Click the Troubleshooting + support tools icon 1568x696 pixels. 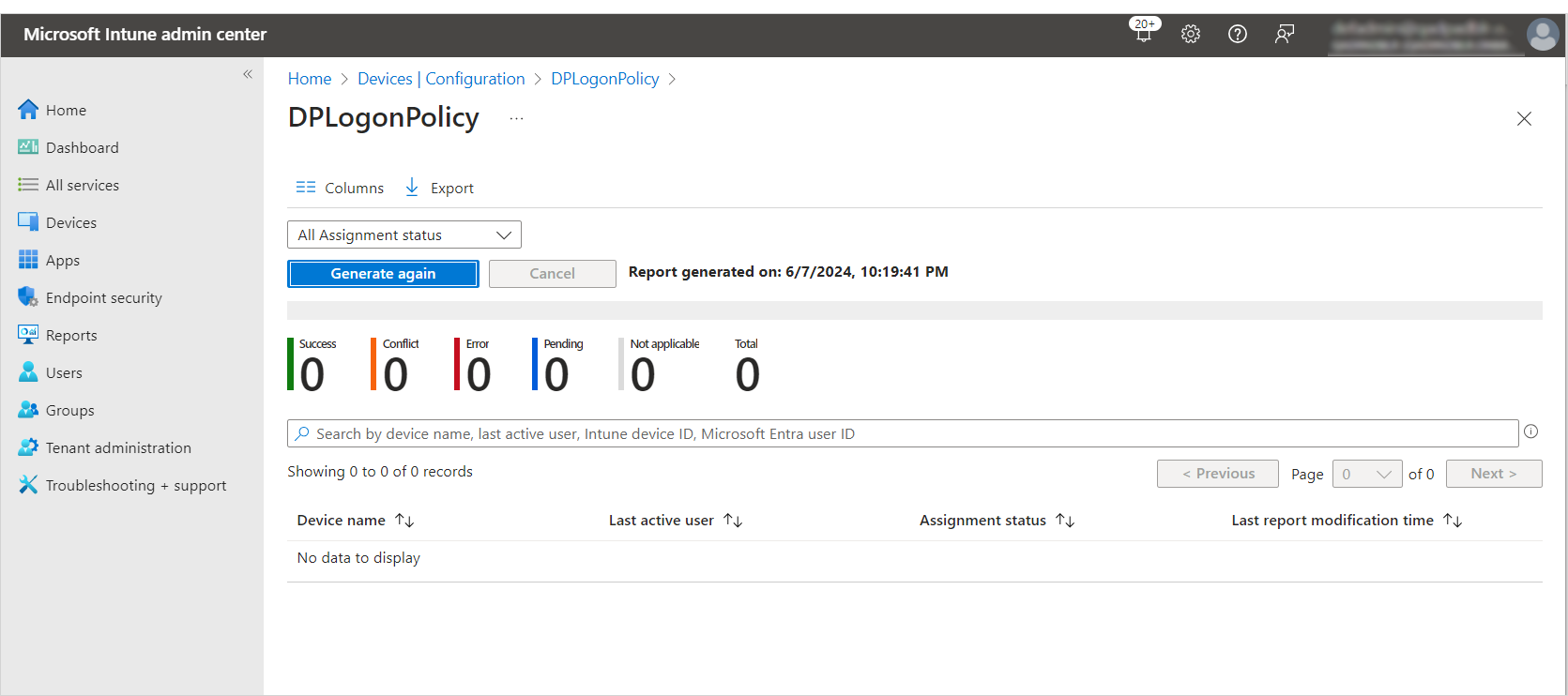[28, 485]
